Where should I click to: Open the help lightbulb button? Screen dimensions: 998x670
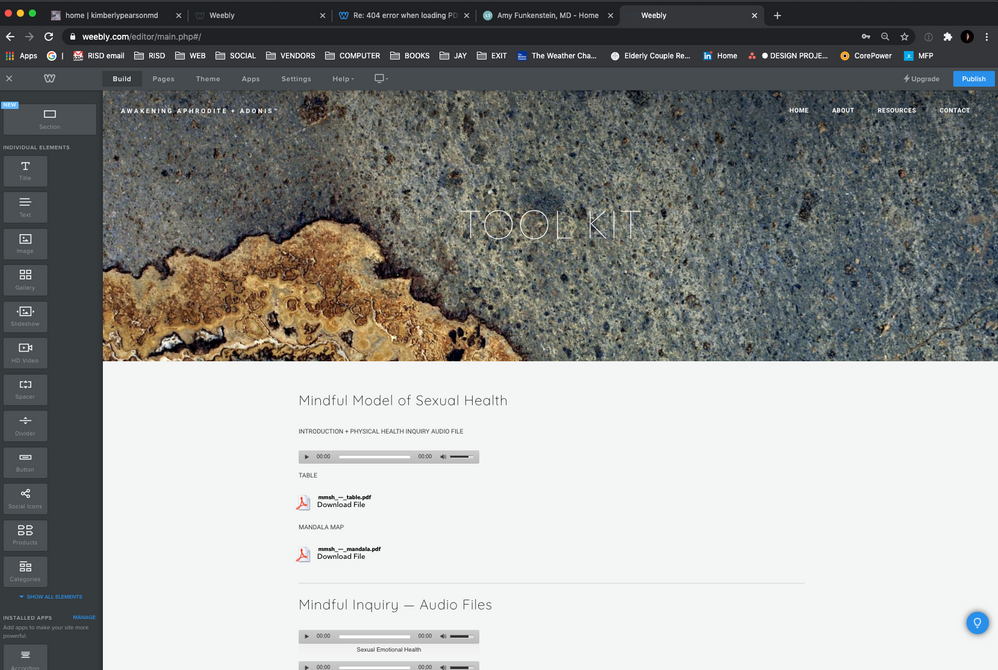coord(977,622)
